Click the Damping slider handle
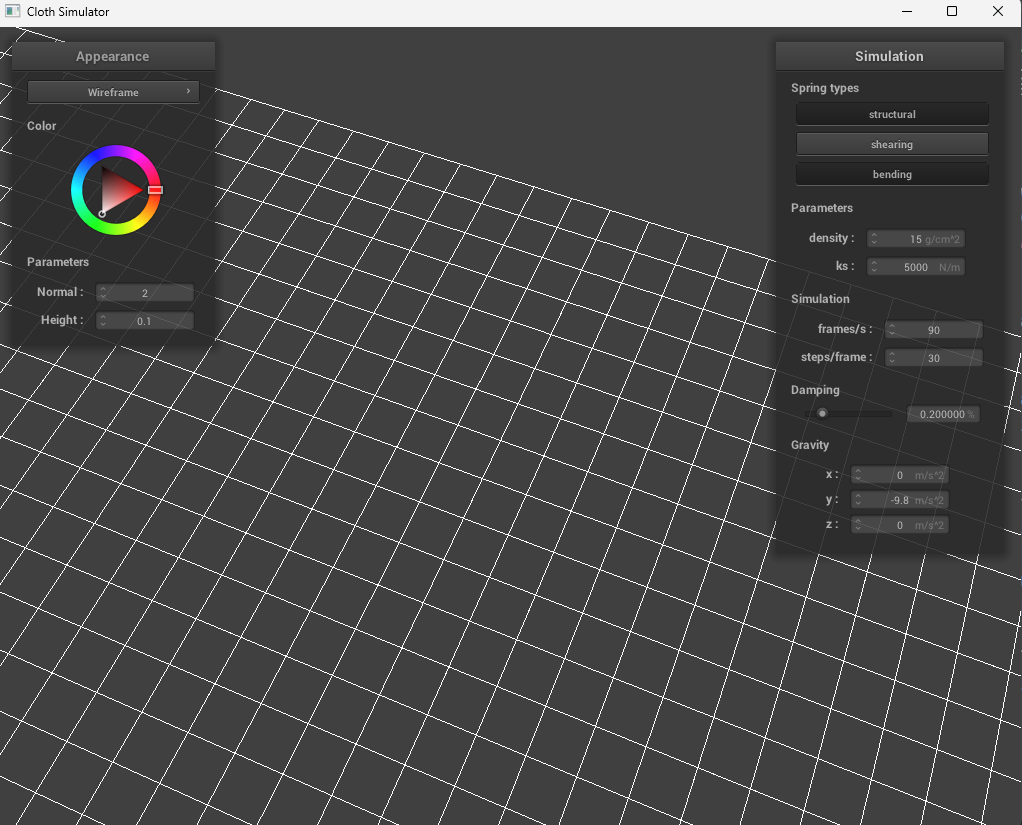Viewport: 1022px width, 825px height. point(823,413)
